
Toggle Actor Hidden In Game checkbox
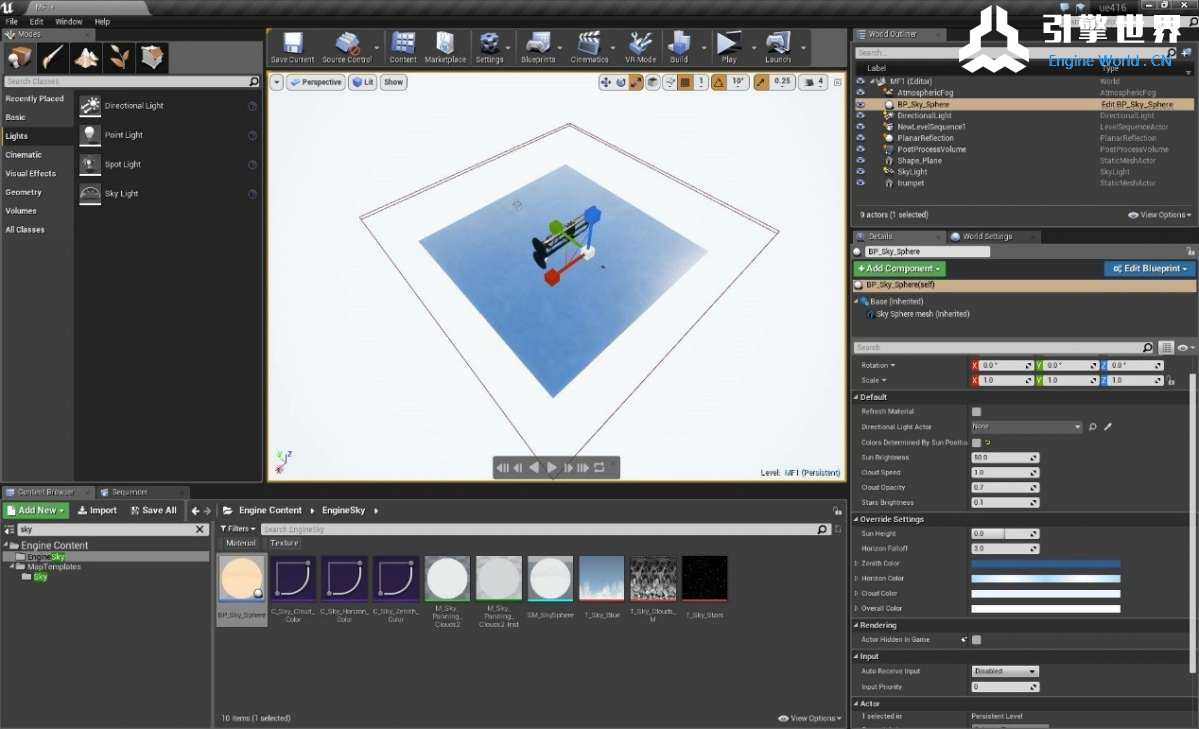(976, 640)
